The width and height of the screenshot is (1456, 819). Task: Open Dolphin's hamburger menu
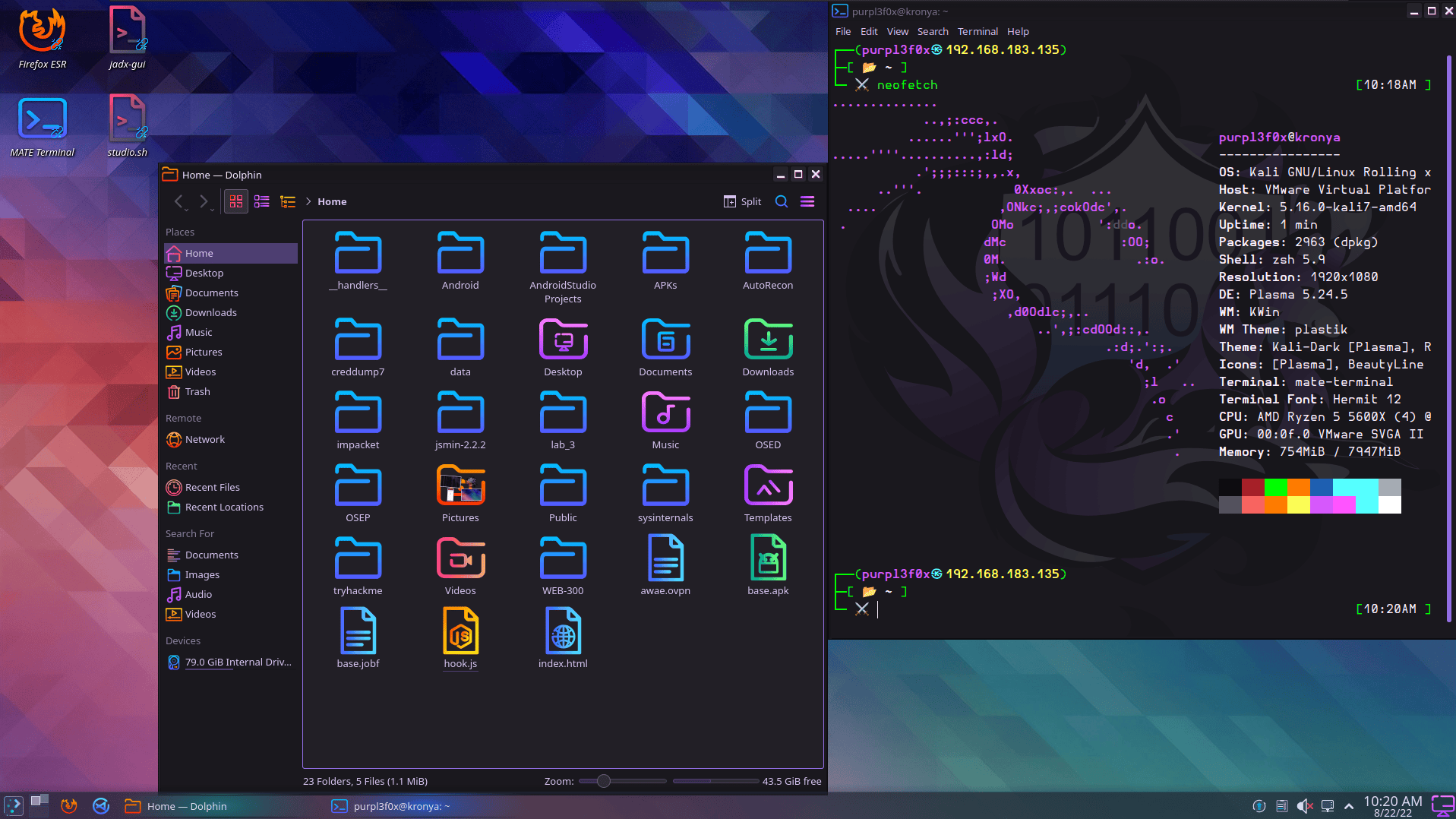[807, 201]
